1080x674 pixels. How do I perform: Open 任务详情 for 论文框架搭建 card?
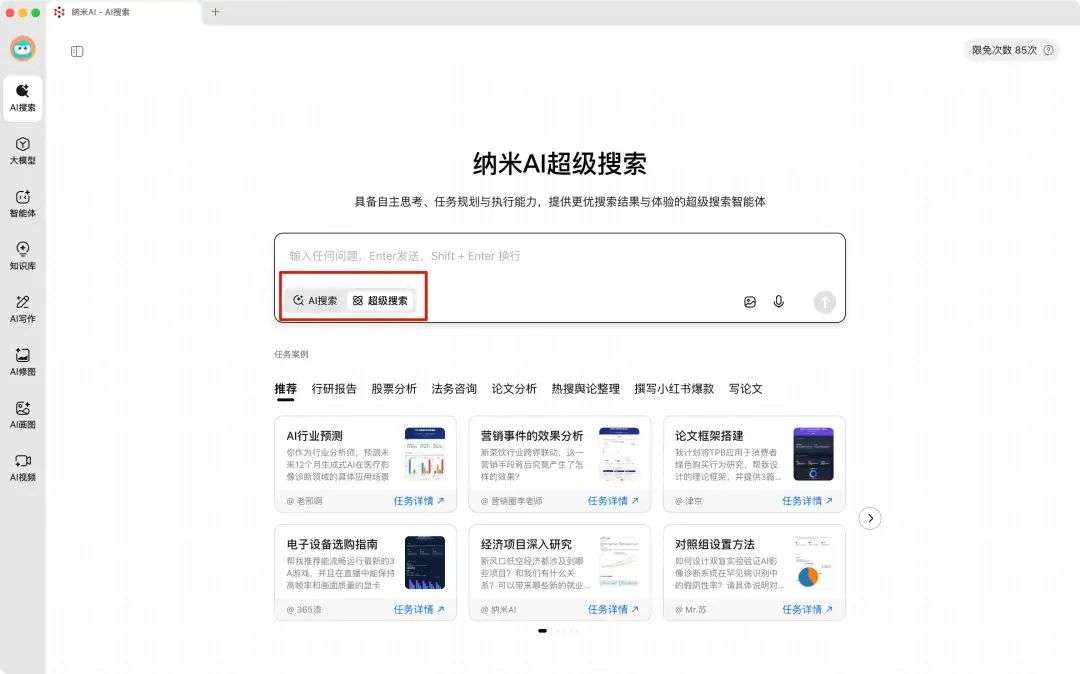(x=807, y=501)
